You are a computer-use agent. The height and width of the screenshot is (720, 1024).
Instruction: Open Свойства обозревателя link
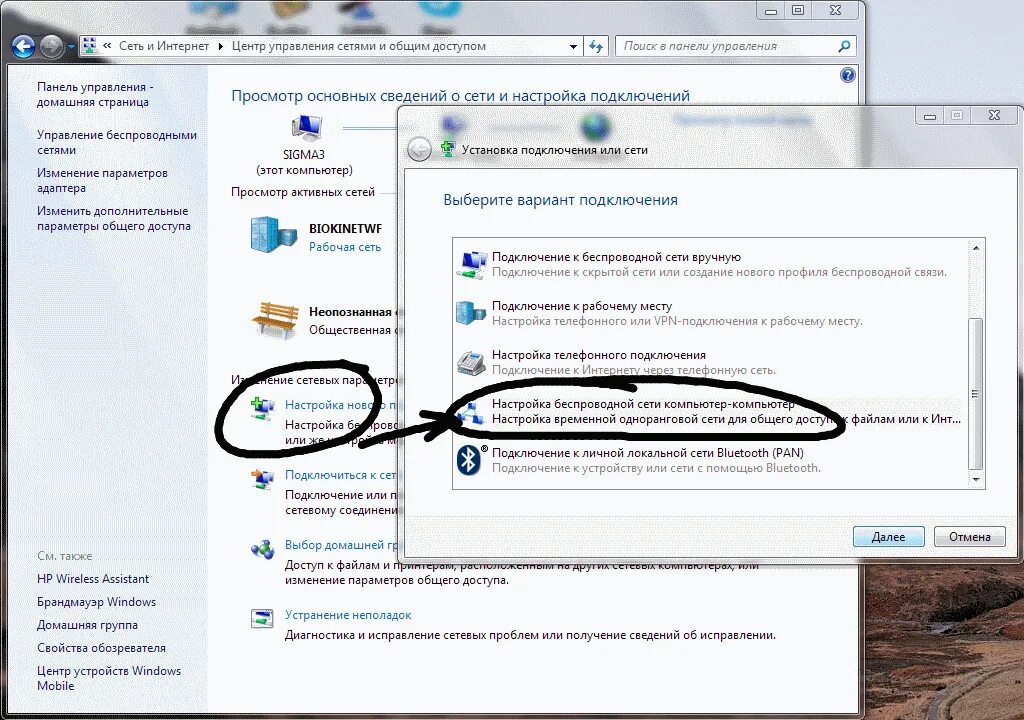[101, 647]
